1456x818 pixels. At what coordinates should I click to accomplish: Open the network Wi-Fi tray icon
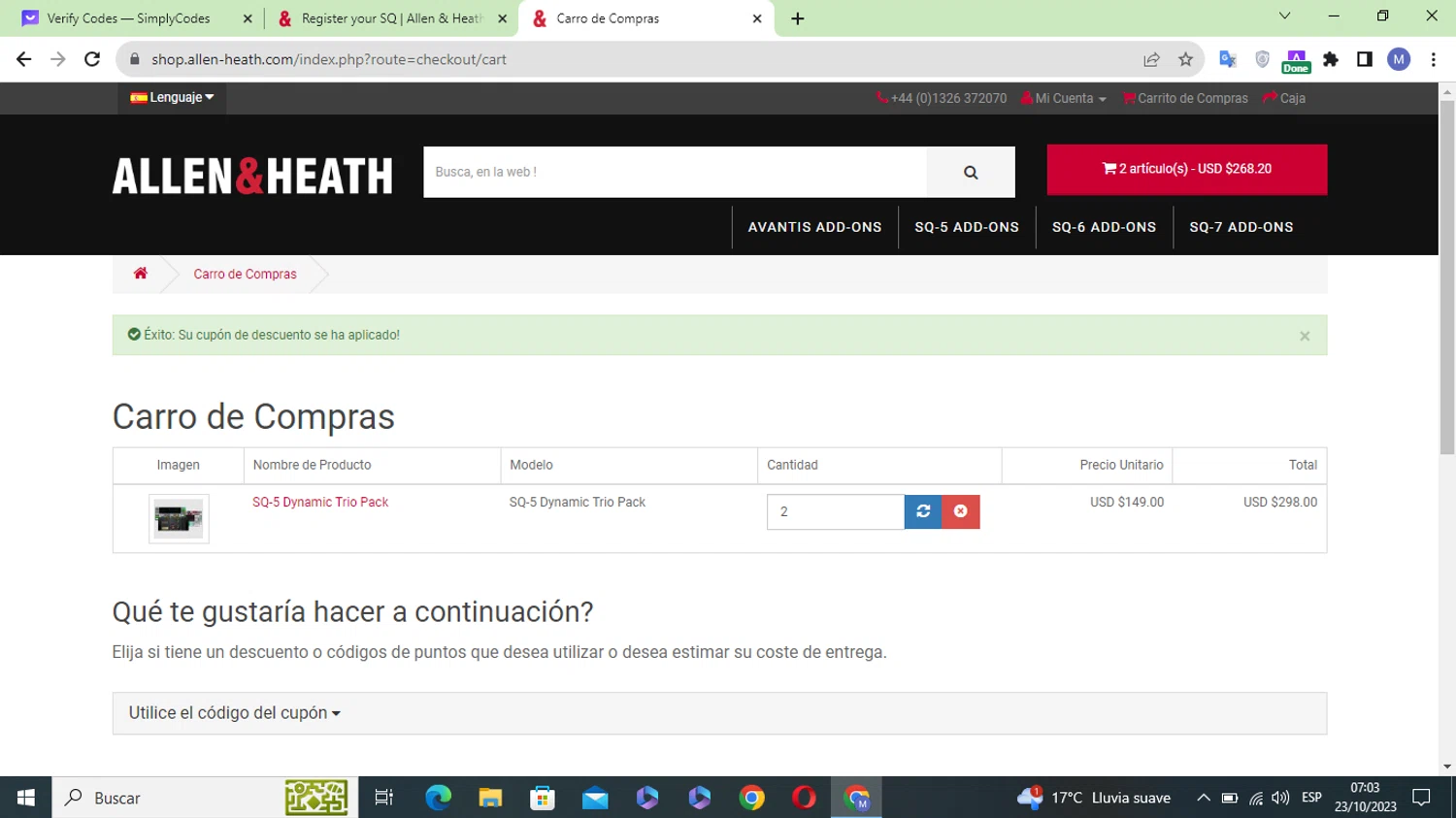tap(1256, 798)
